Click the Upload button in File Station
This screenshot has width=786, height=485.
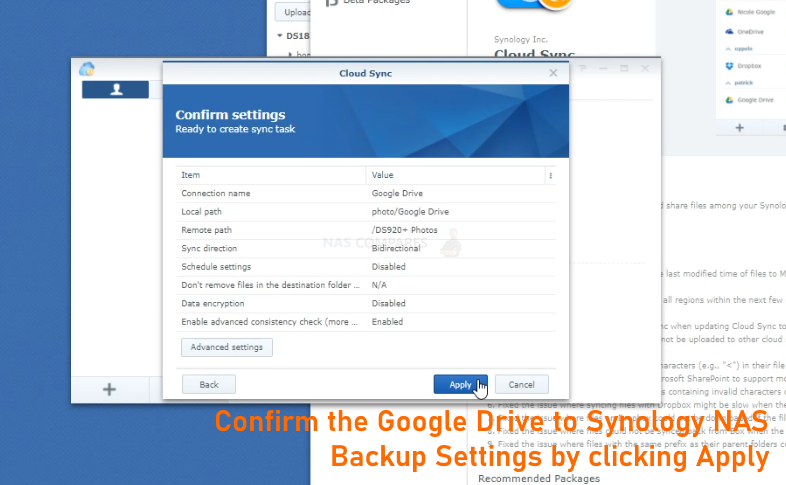tap(294, 12)
